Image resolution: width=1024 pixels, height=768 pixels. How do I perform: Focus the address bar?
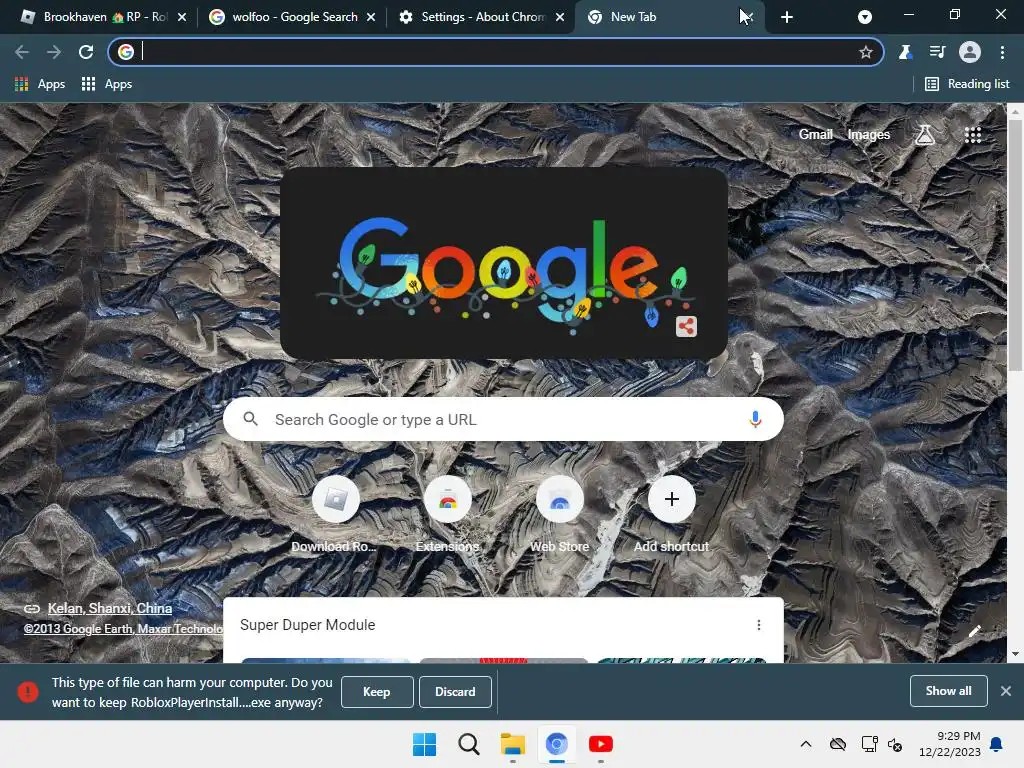(496, 52)
